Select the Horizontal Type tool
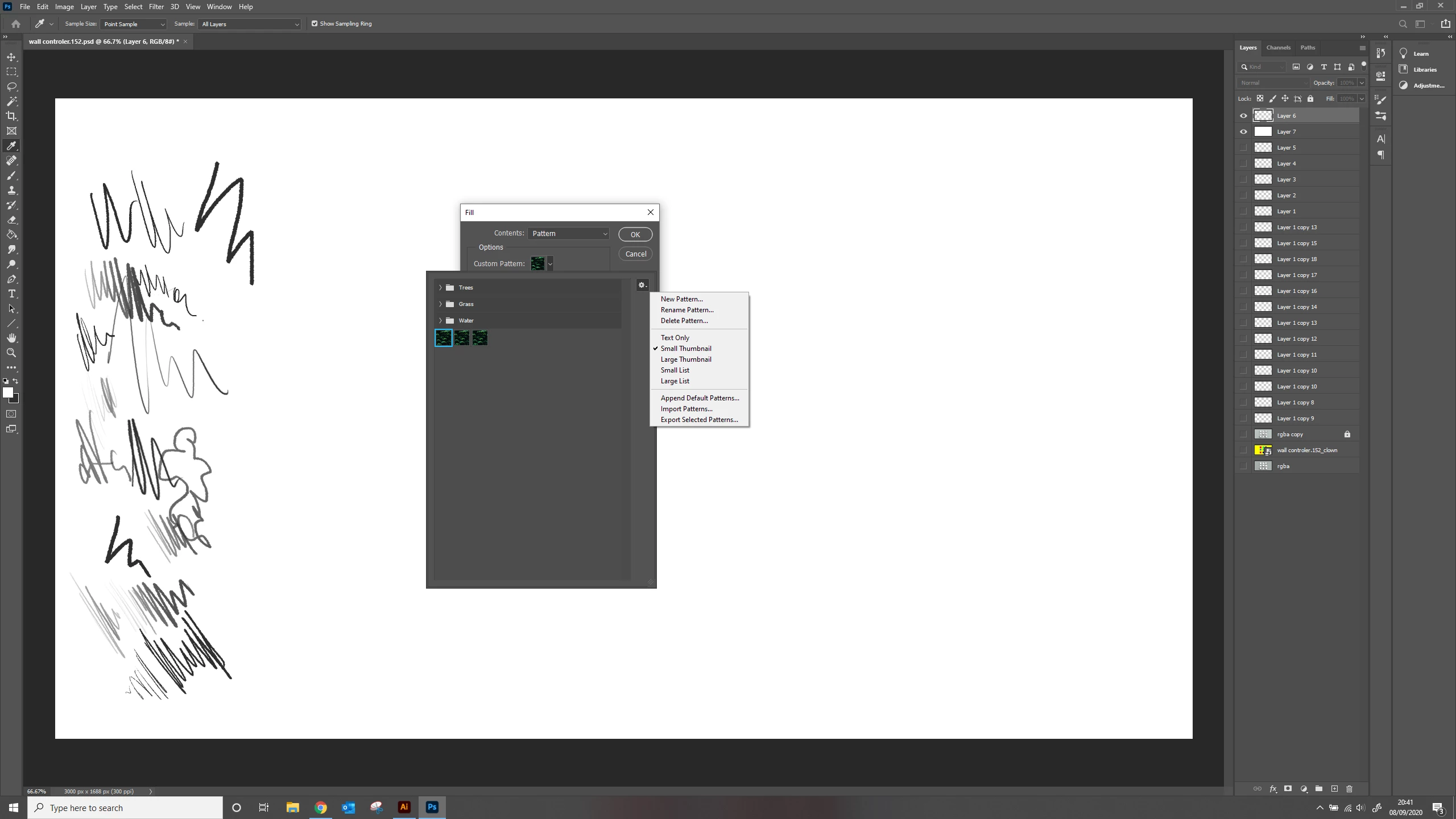Image resolution: width=1456 pixels, height=819 pixels. pyautogui.click(x=11, y=294)
